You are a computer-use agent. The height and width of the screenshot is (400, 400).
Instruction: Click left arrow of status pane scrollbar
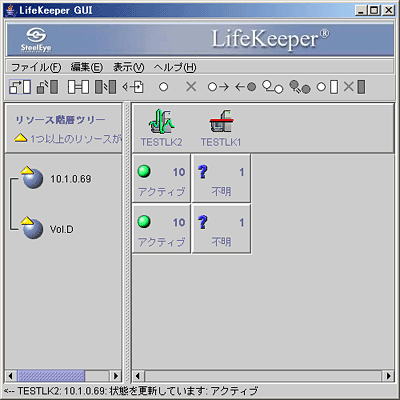tap(138, 376)
